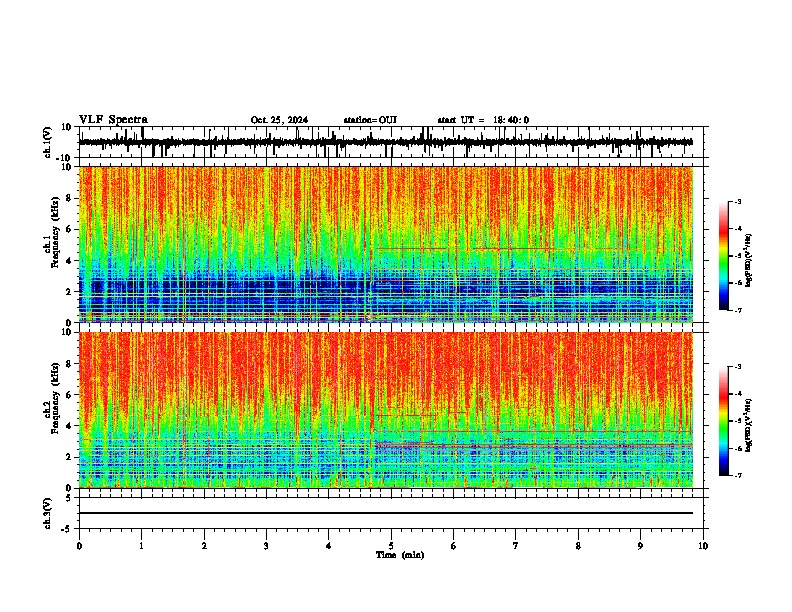The height and width of the screenshot is (612, 792).
Task: Click the "VLF Spectra" plot title
Action: (x=113, y=120)
